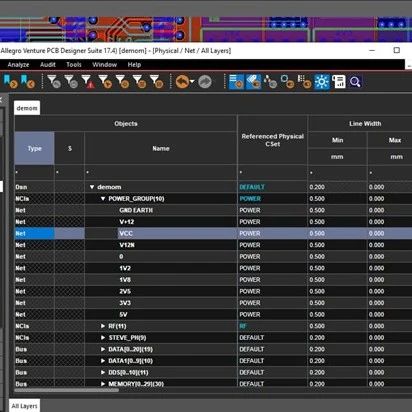Screen dimensions: 412x412
Task: Click the Line Width Min header
Action: click(337, 140)
